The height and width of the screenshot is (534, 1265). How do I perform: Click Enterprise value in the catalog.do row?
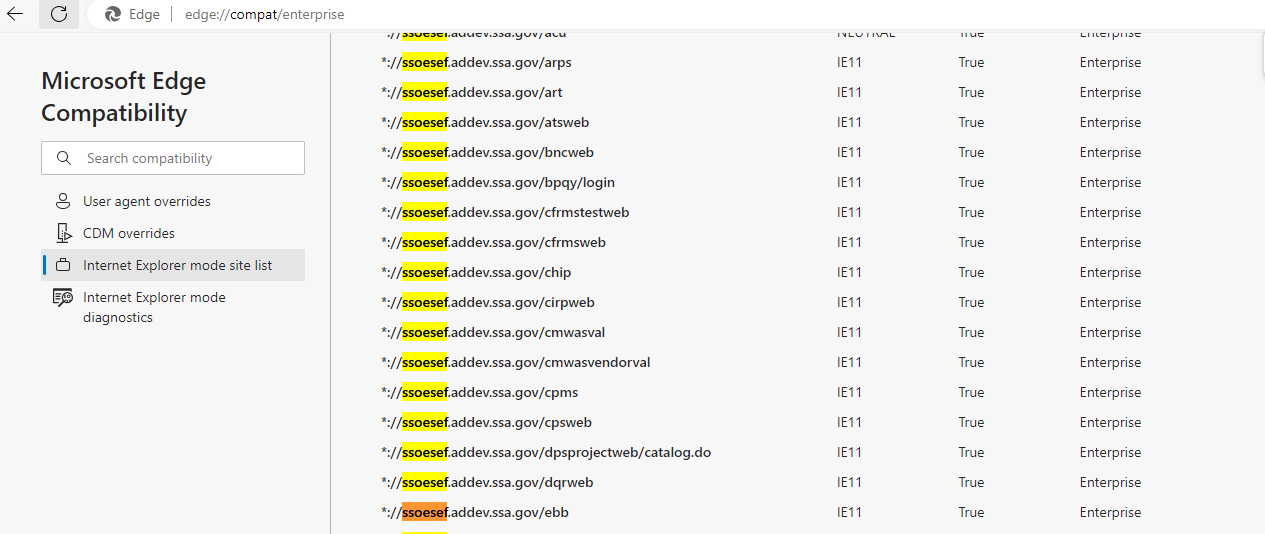tap(1110, 452)
